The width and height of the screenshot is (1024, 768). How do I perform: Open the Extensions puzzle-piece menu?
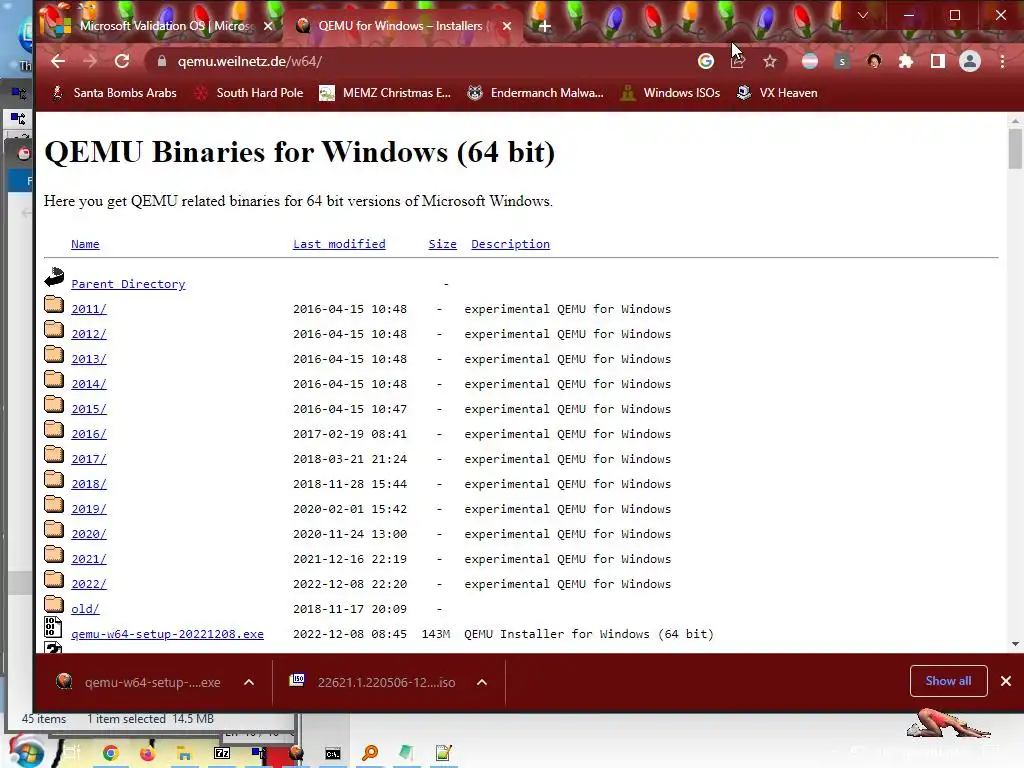pyautogui.click(x=906, y=61)
